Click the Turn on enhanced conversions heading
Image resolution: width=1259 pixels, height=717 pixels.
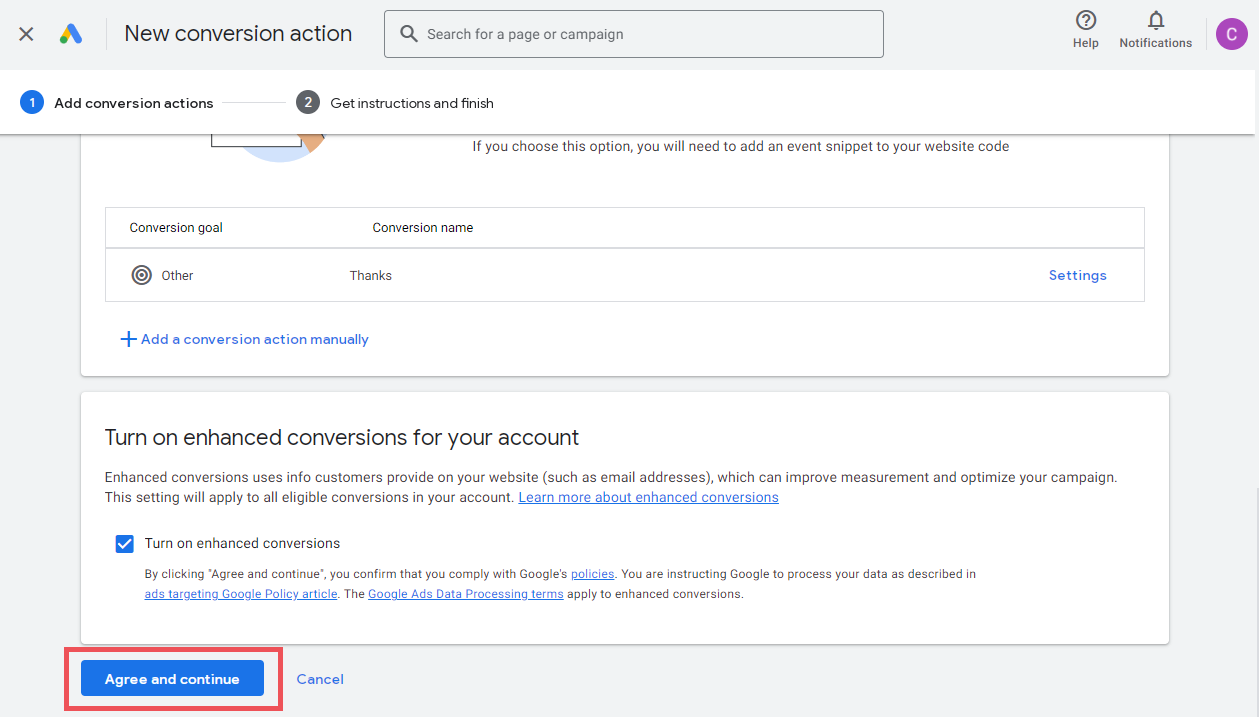[342, 437]
